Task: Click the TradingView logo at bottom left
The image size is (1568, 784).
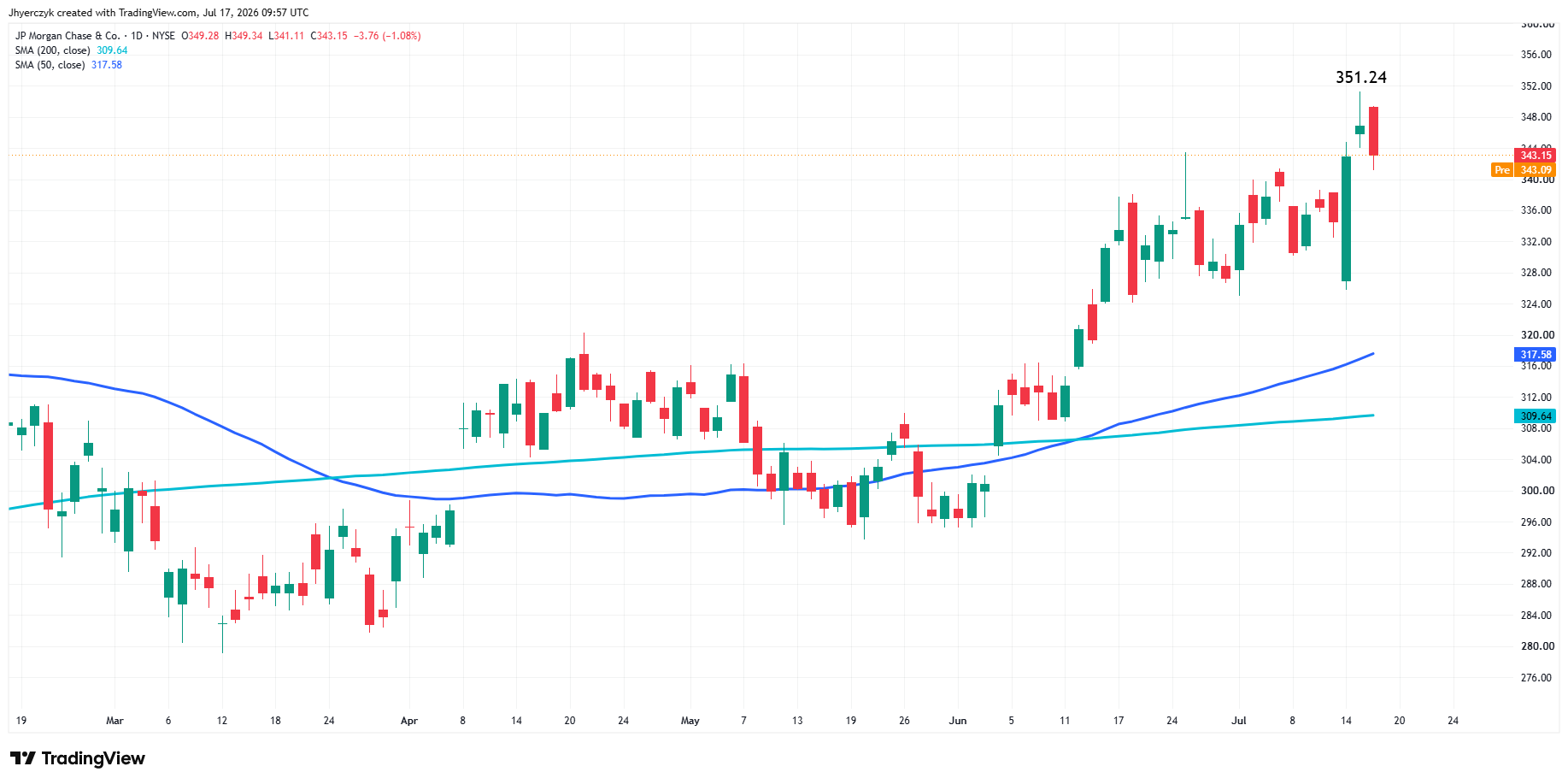Action: 78,758
